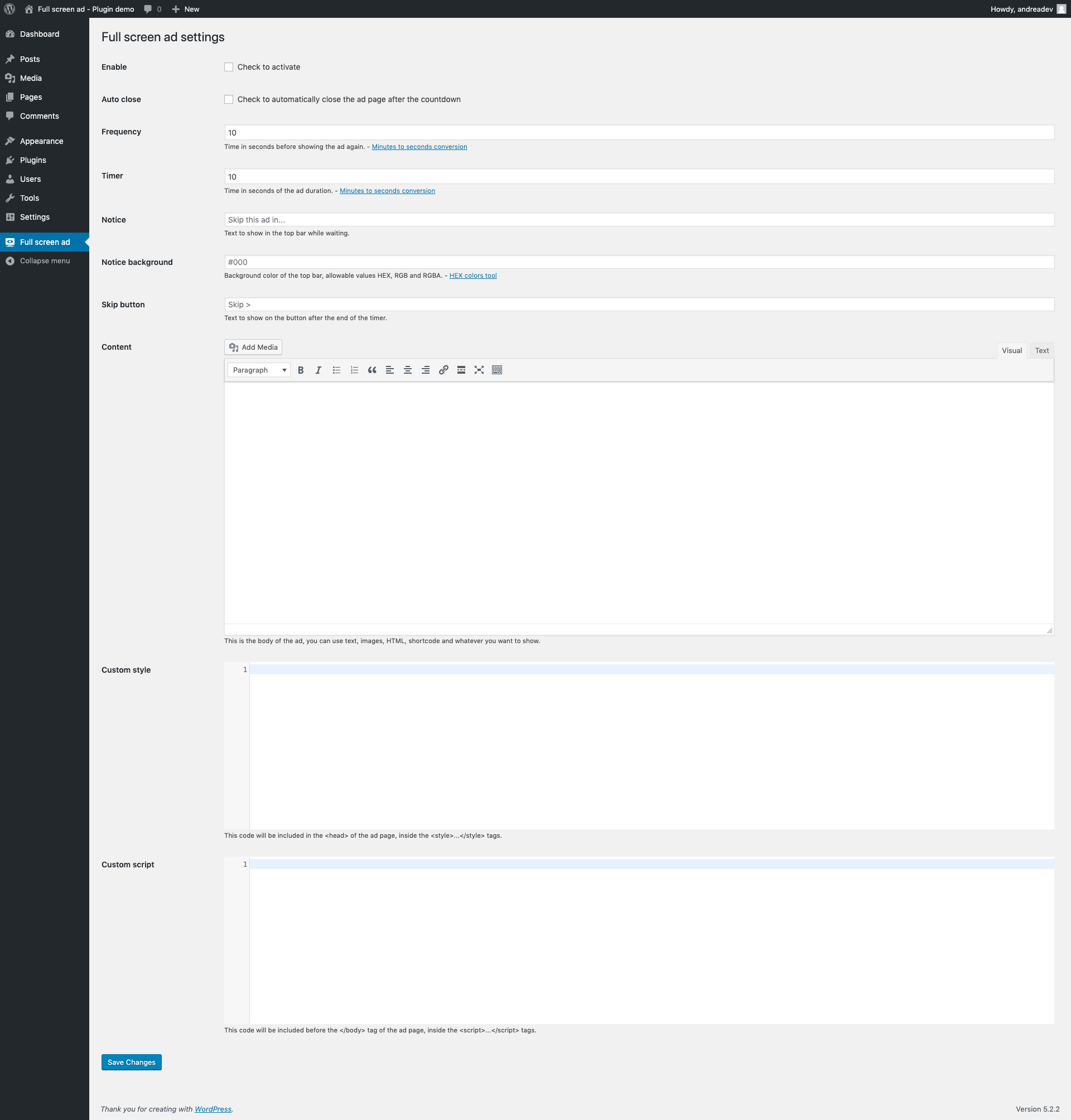Viewport: 1071px width, 1120px height.
Task: Switch to the Text editor tab
Action: point(1041,350)
